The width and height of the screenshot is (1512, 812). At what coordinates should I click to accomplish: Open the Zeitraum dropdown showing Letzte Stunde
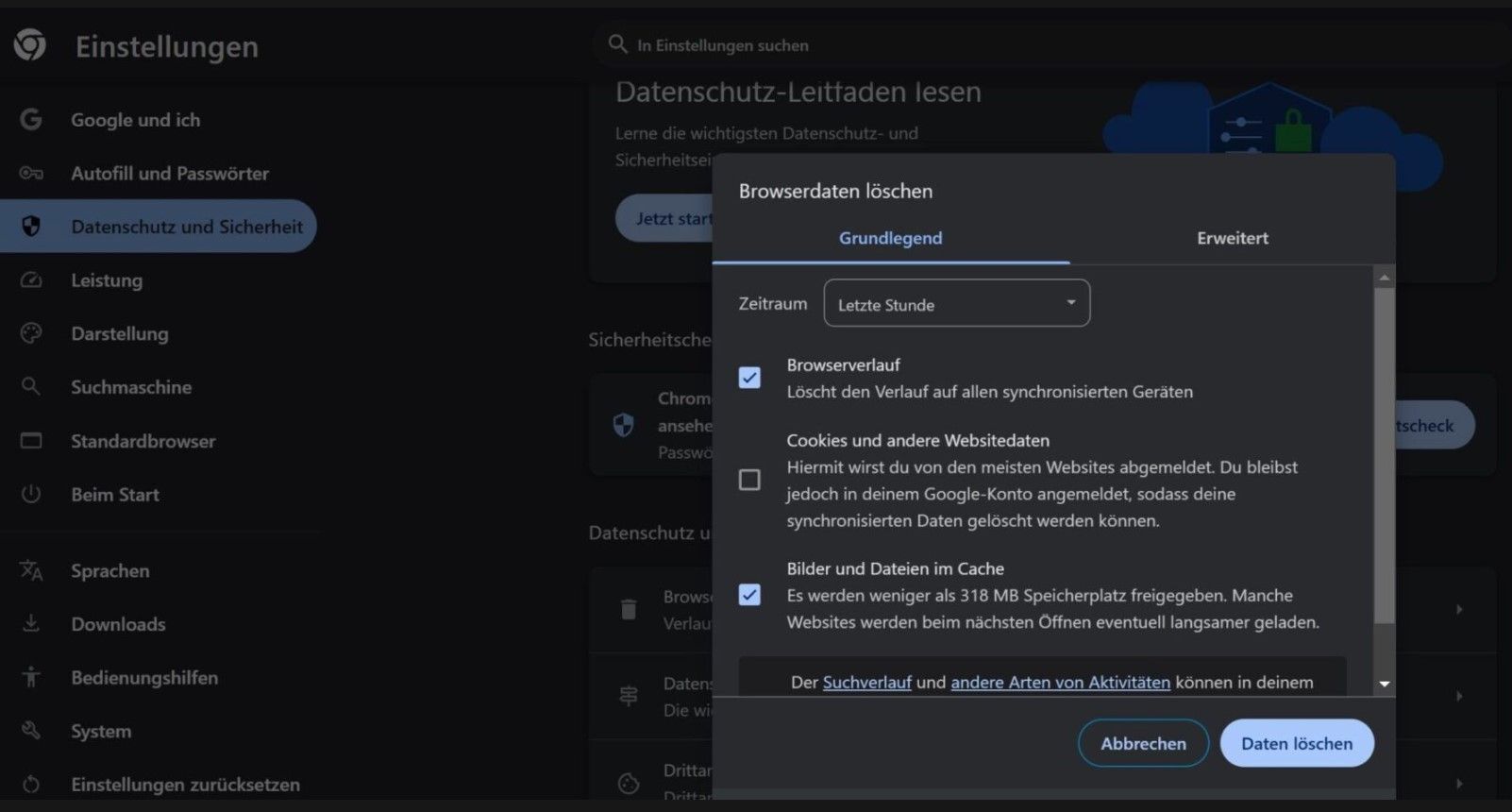pyautogui.click(x=957, y=303)
